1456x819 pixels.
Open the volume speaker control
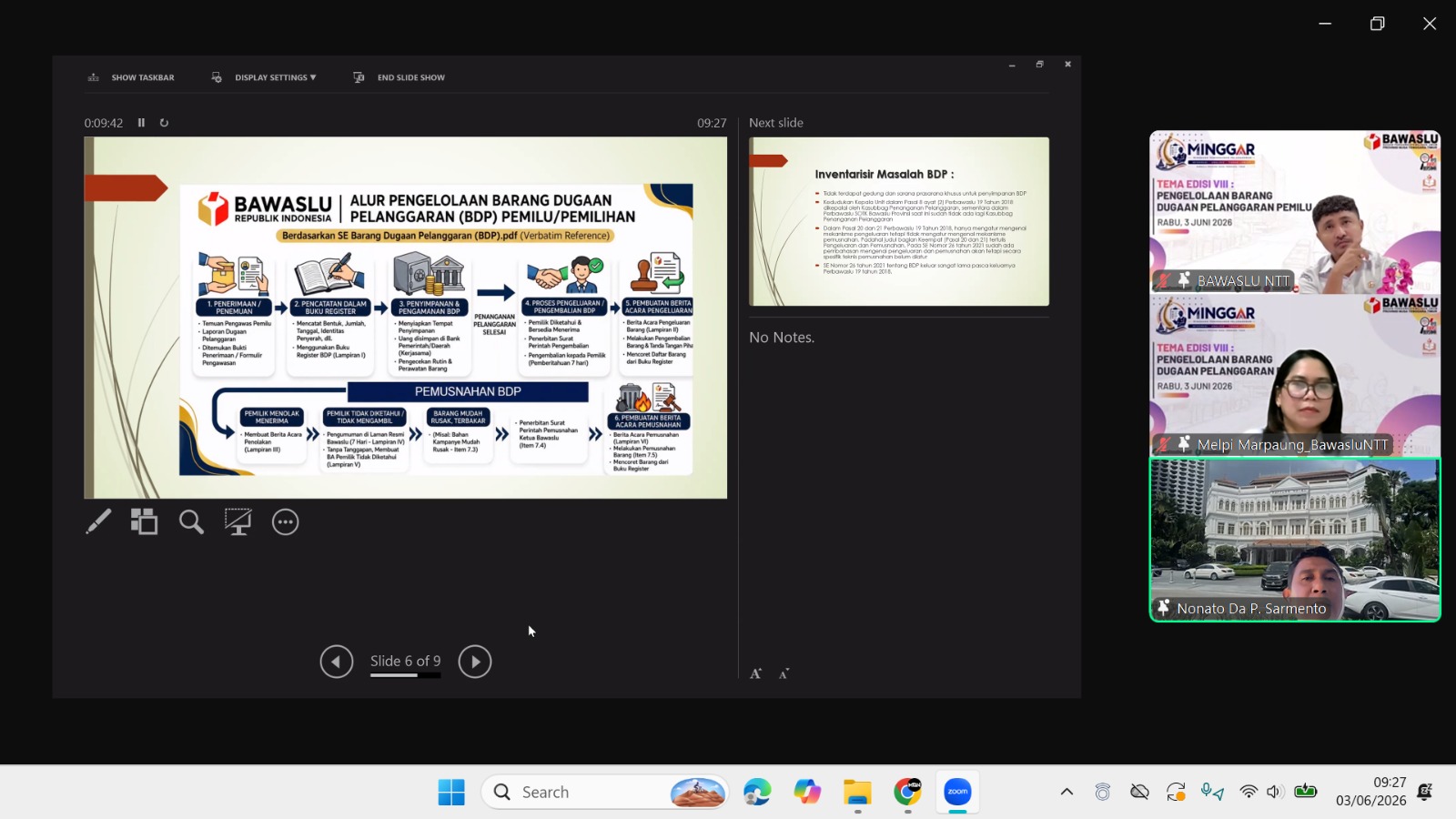point(1274,793)
